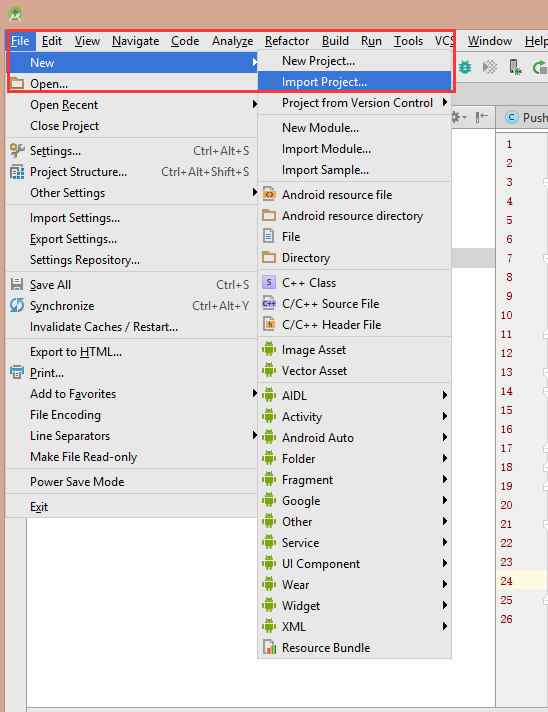Select New Module option
548x712 pixels.
[x=355, y=128]
